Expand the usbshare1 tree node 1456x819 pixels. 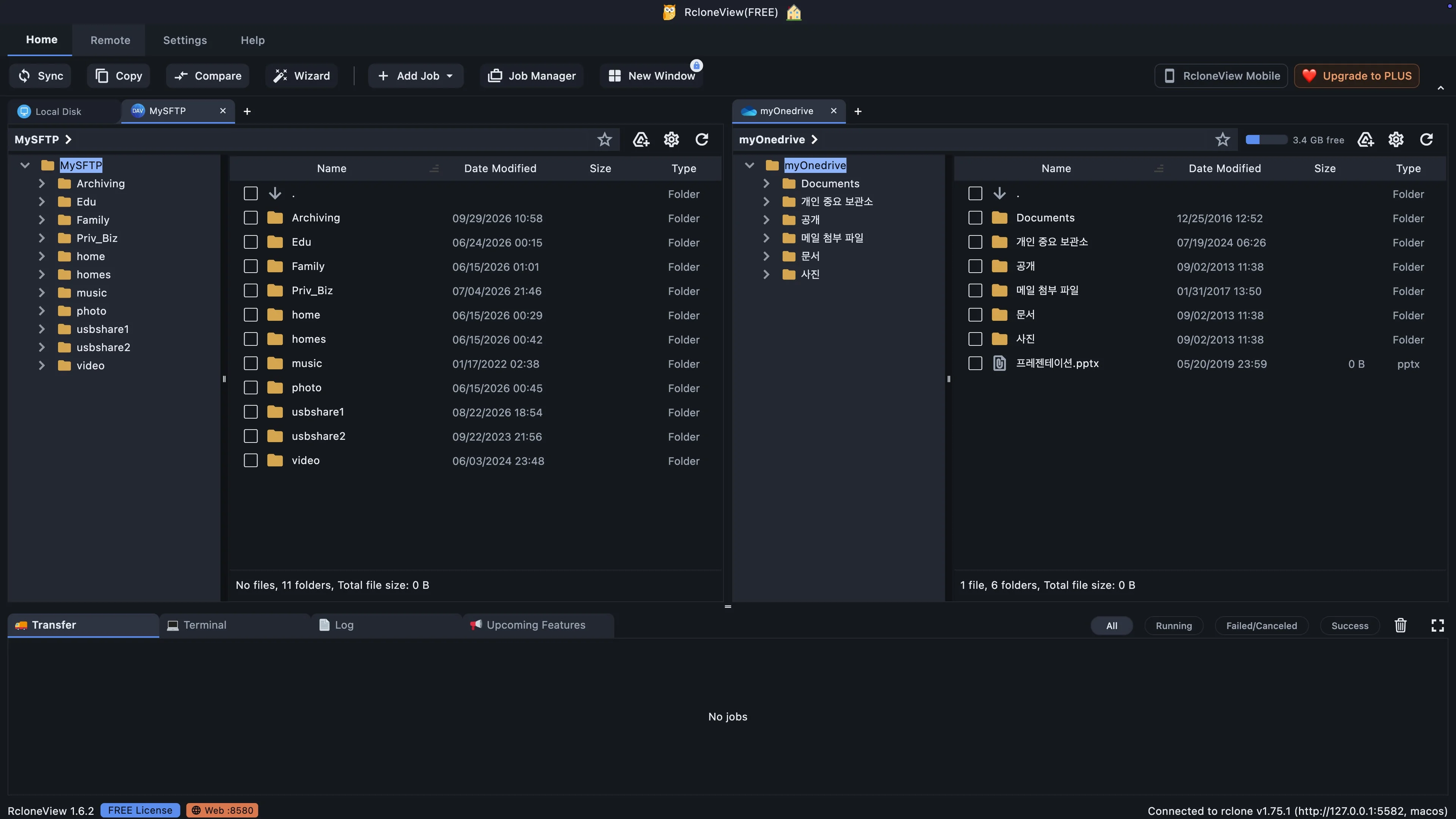41,329
